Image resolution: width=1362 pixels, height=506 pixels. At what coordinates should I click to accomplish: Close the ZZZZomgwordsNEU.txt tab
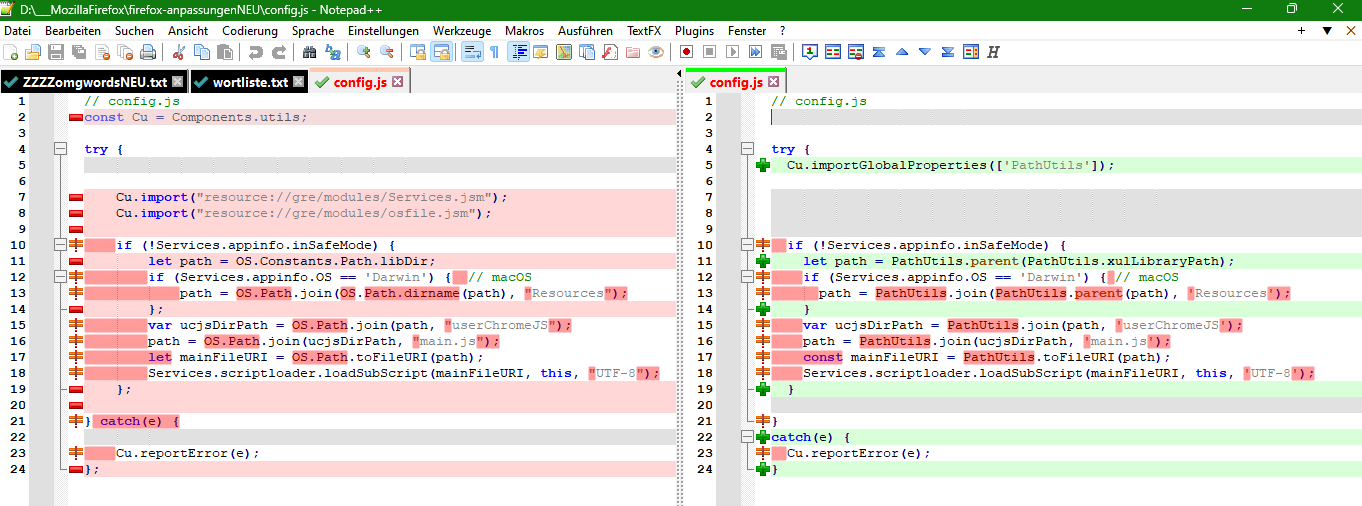178,82
